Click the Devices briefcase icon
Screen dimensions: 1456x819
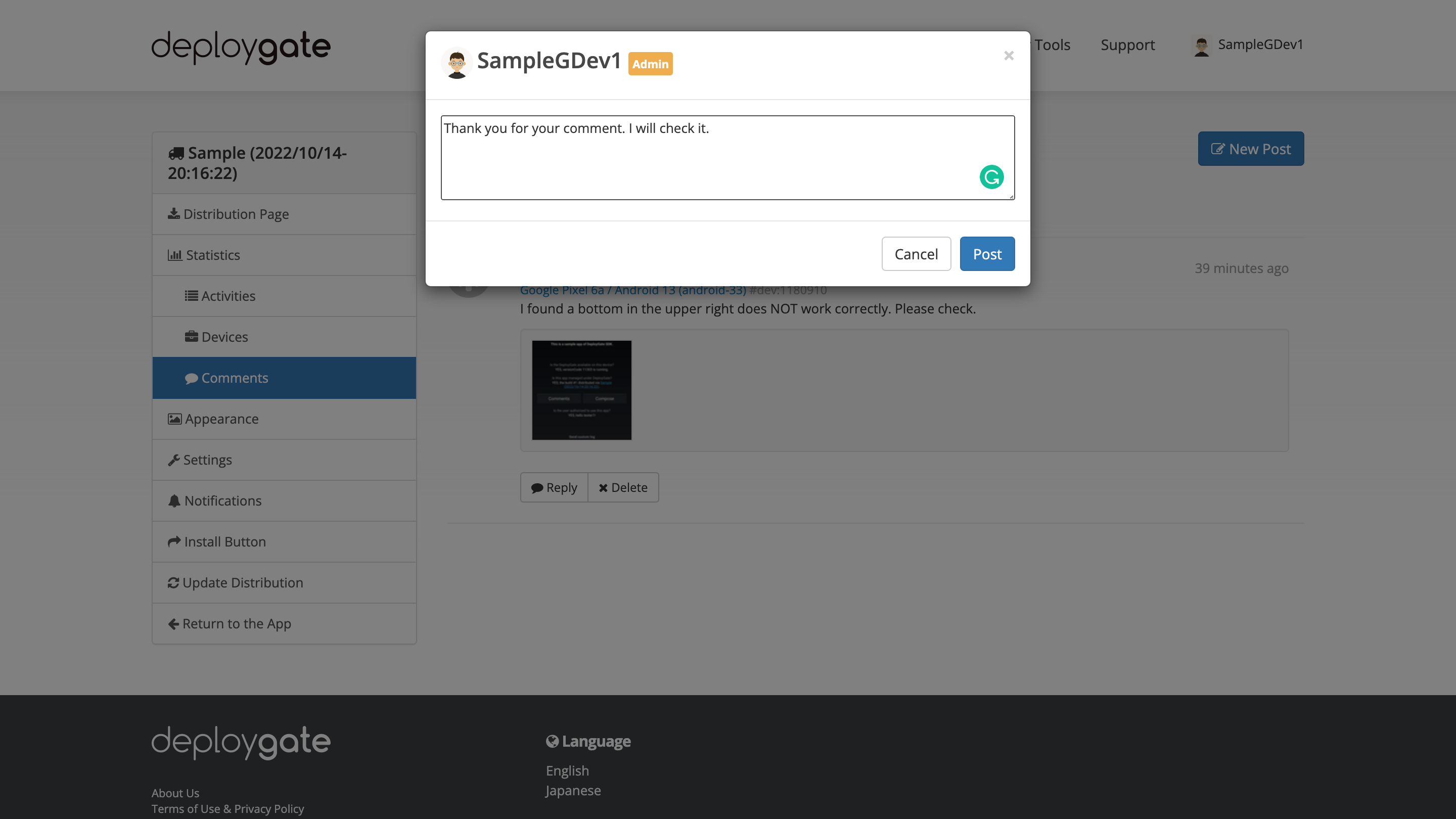pyautogui.click(x=192, y=336)
